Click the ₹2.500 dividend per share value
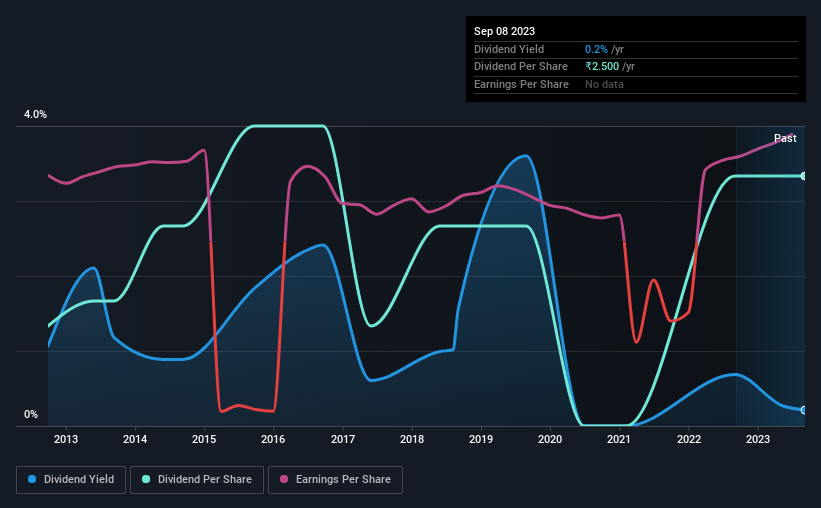The width and height of the screenshot is (821, 508). click(602, 67)
